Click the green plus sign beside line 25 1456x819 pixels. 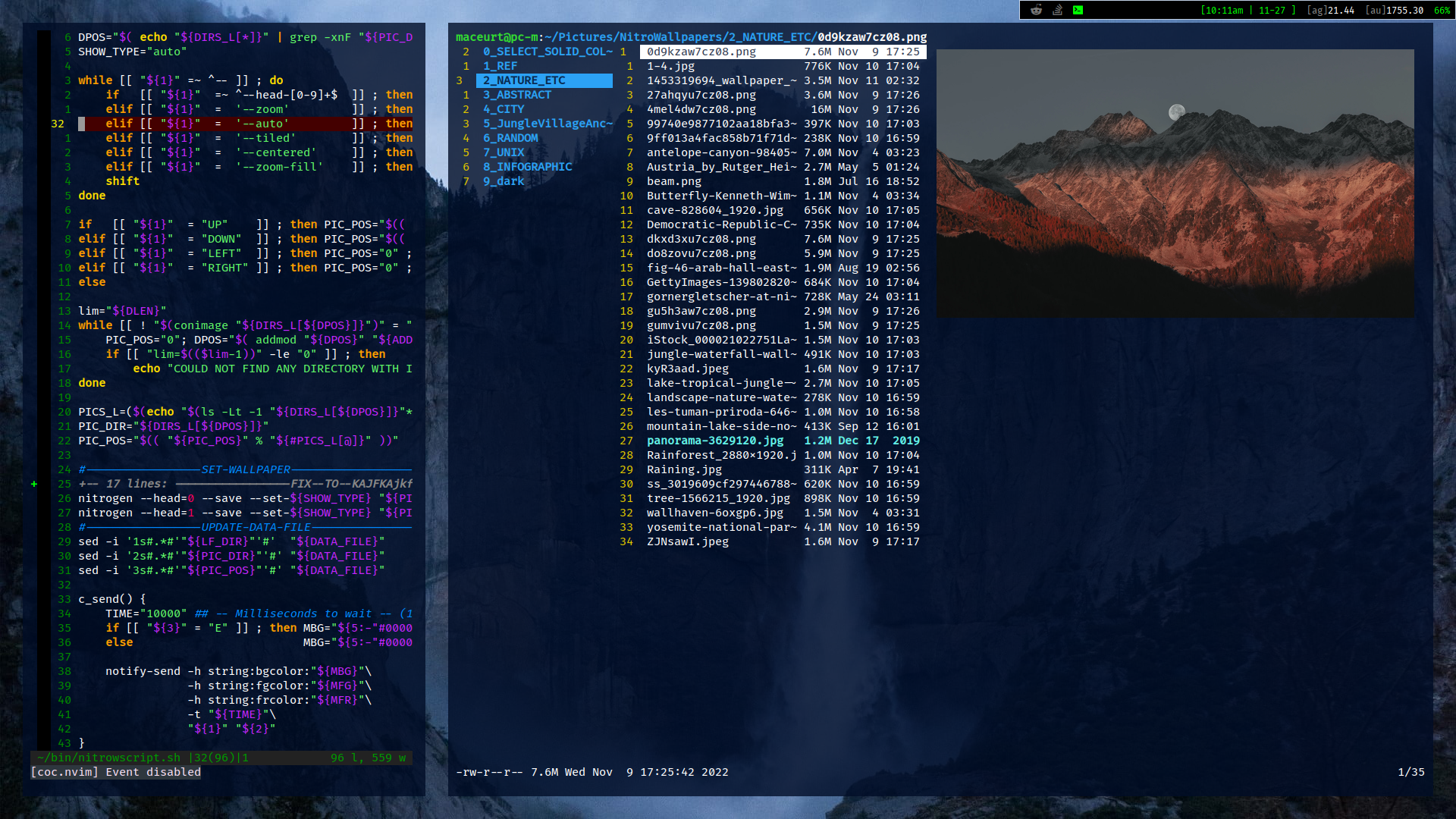coord(34,484)
